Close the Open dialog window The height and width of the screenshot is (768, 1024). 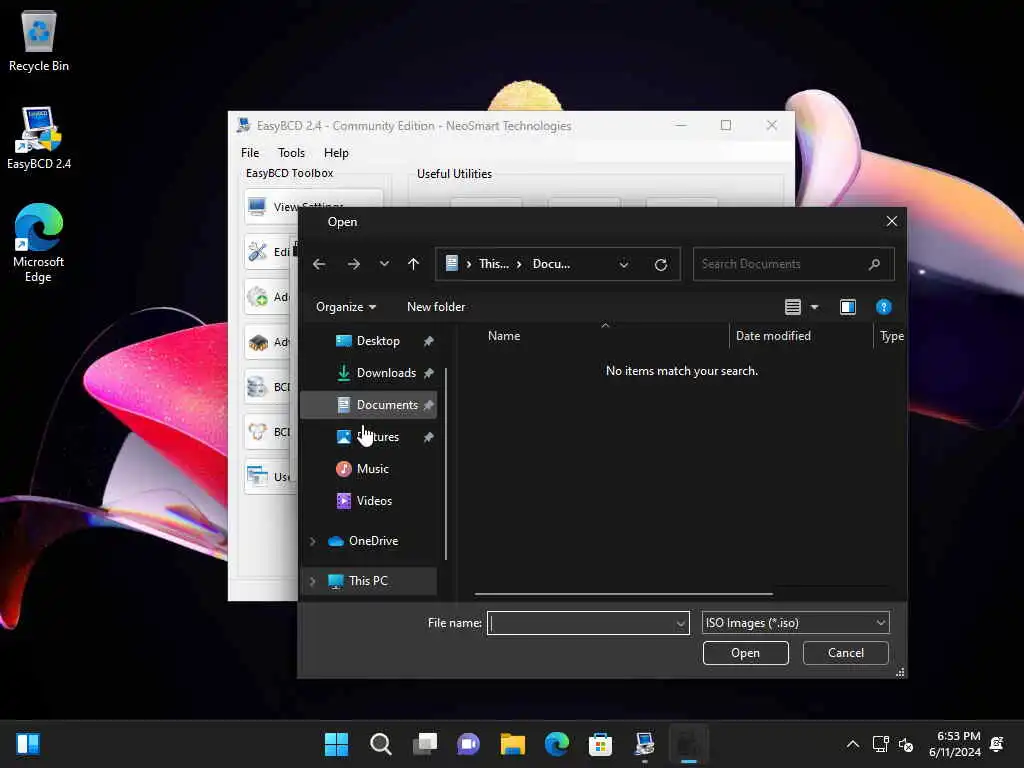tap(891, 221)
